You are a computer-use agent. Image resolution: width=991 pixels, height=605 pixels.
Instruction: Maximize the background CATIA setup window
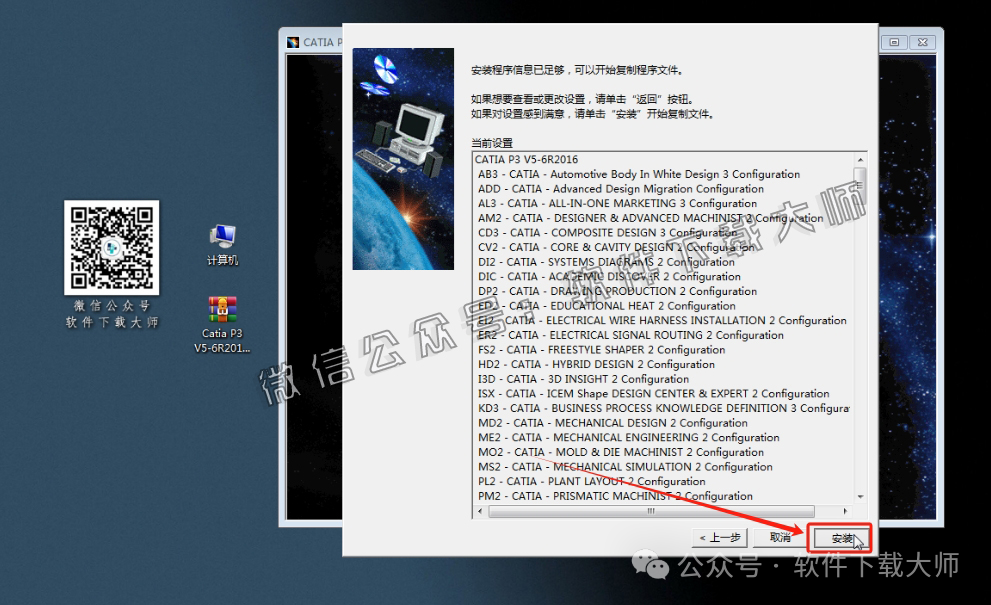[x=894, y=42]
